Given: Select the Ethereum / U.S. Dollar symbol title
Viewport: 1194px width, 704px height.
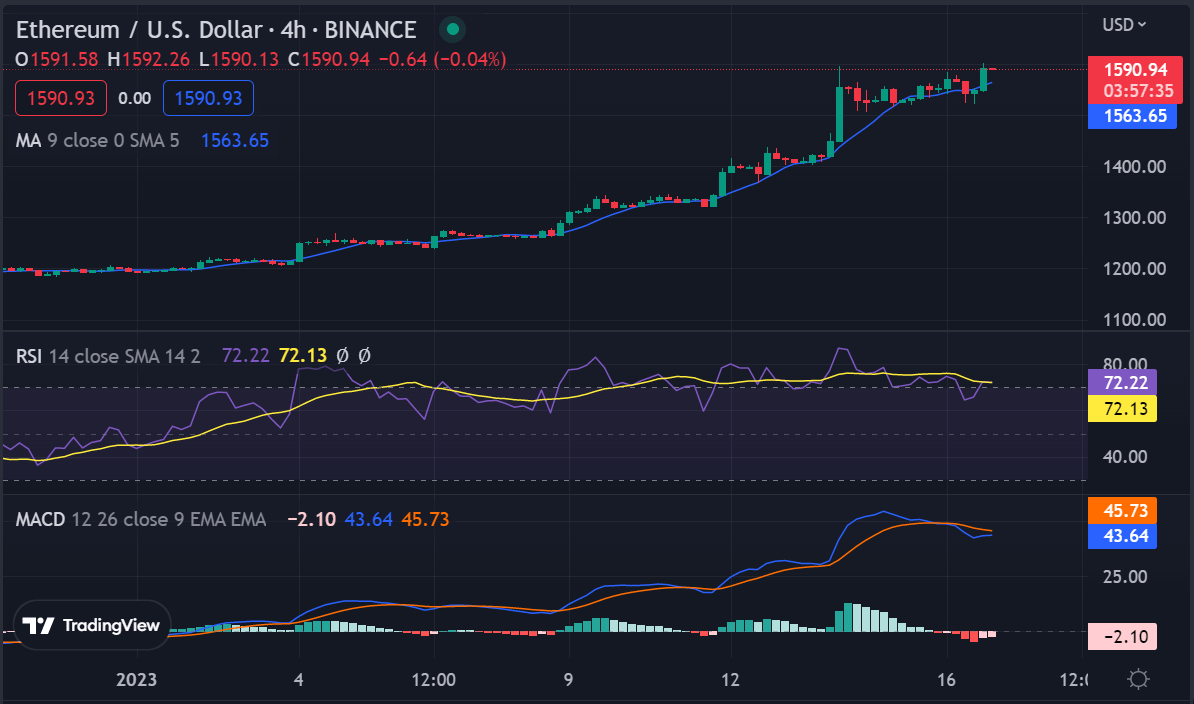Looking at the screenshot, I should [x=216, y=30].
